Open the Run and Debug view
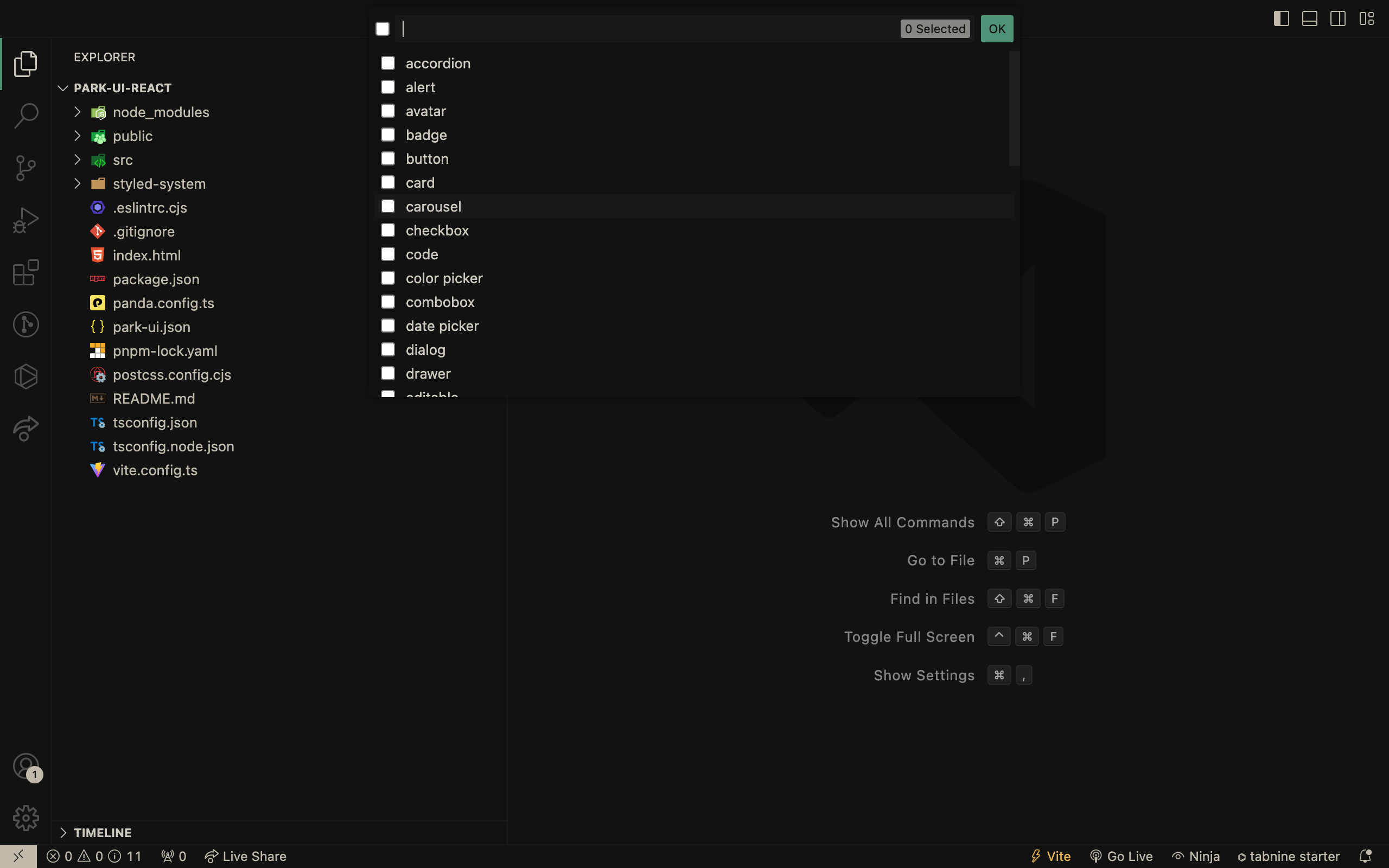Screen dimensions: 1389x868 pos(26,220)
